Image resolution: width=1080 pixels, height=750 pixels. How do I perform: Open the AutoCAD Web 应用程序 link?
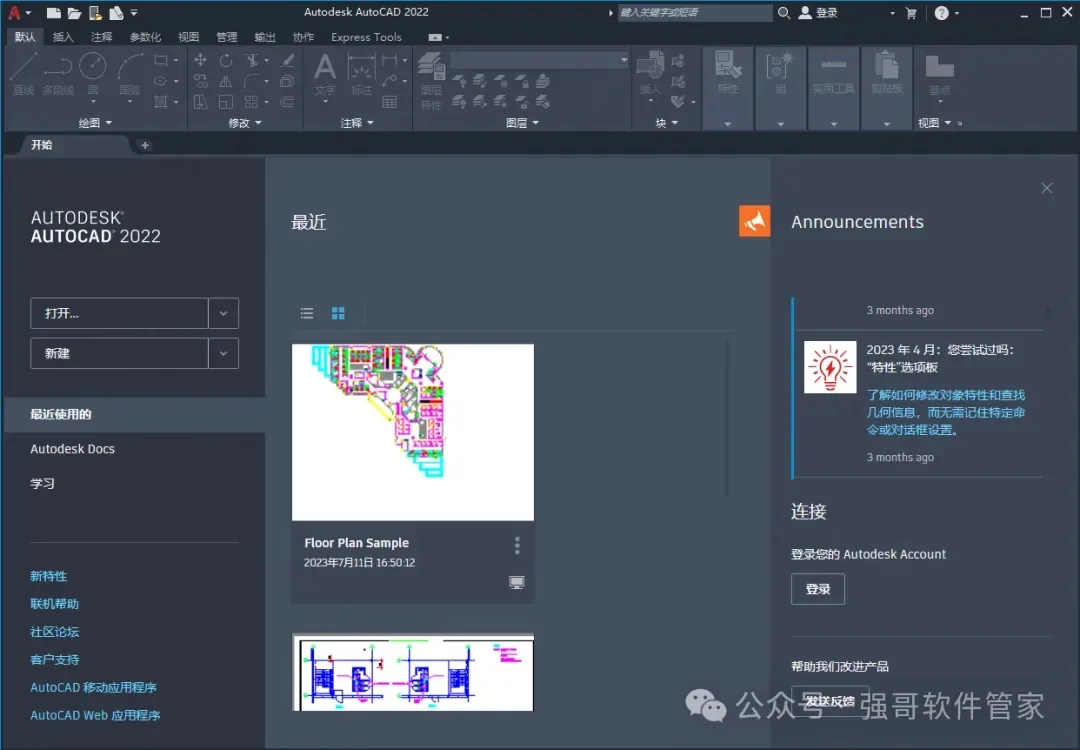point(95,715)
